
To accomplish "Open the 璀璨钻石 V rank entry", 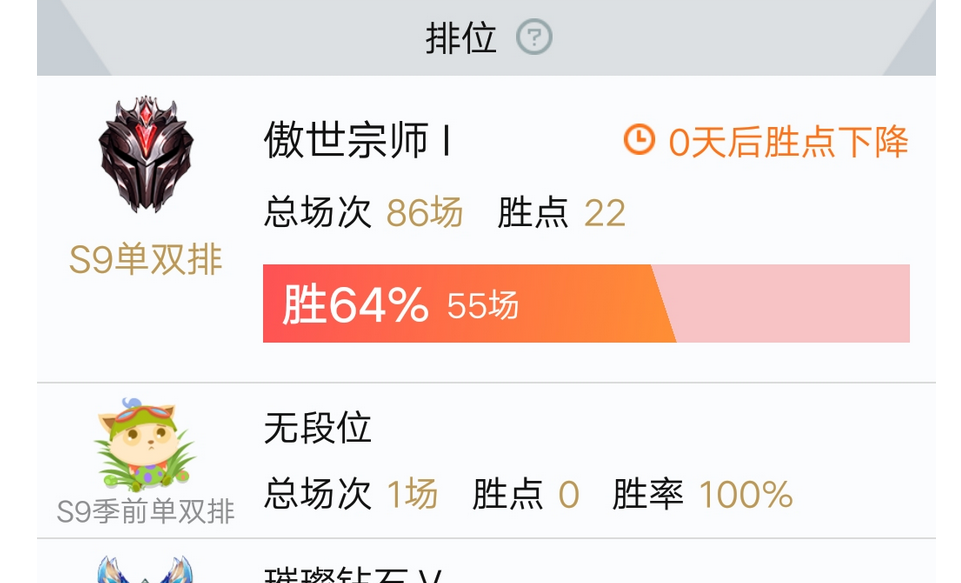I will click(353, 574).
